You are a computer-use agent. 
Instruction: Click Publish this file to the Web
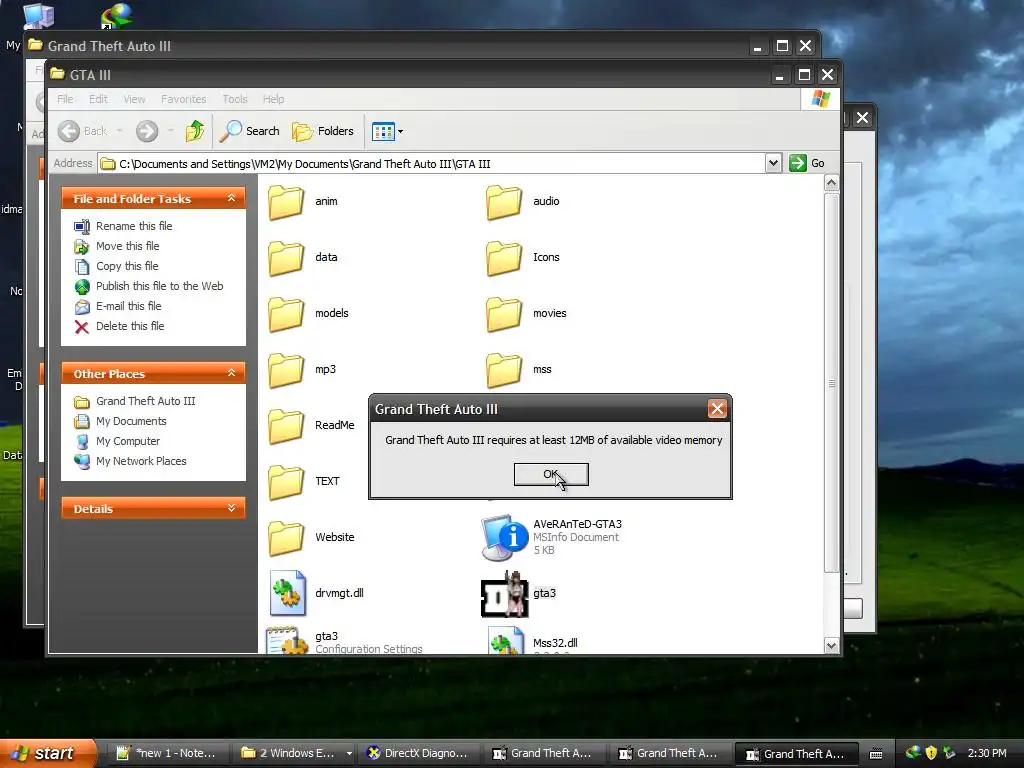coord(159,286)
